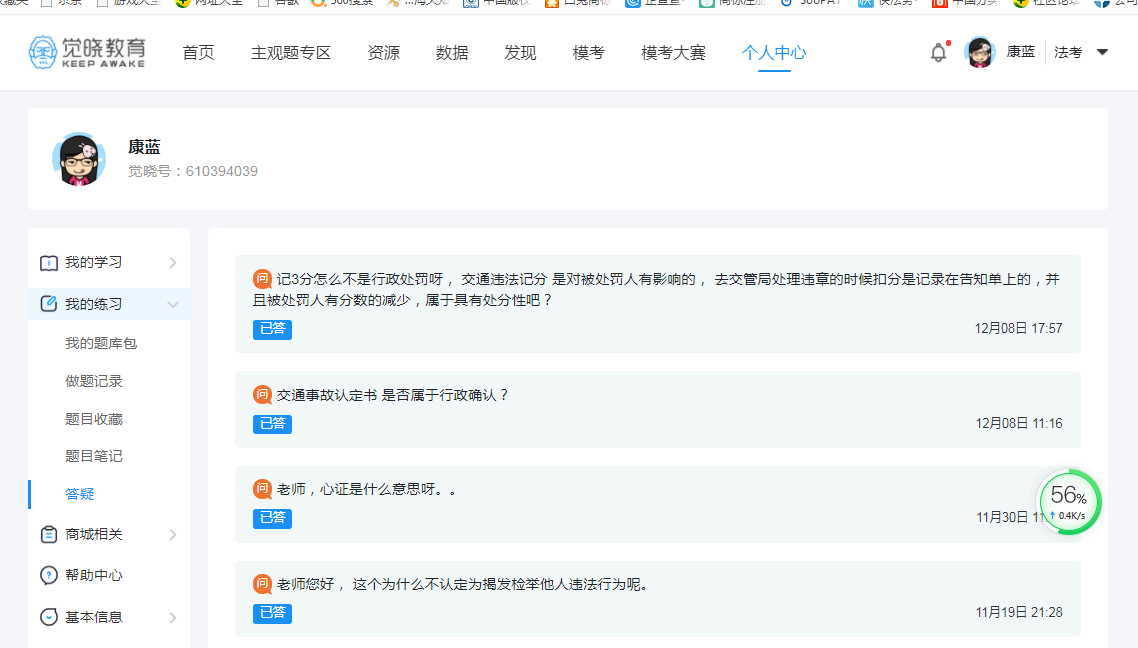Click 已答 tag under 交通事故认定书 question

272,424
